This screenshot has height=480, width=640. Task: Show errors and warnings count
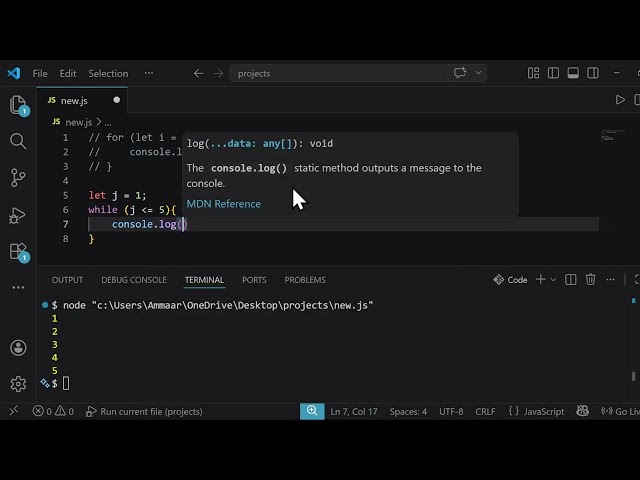pyautogui.click(x=53, y=411)
